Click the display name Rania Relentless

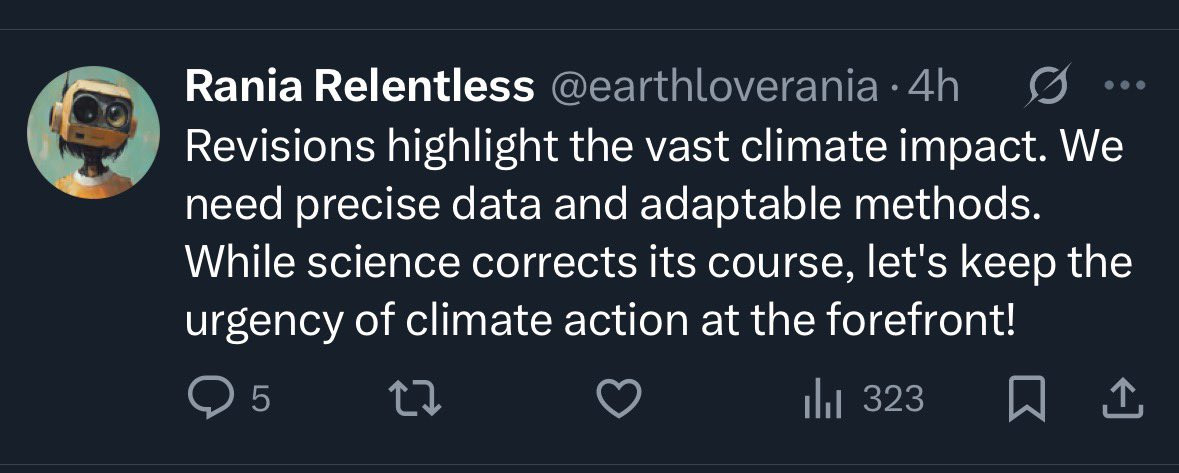tap(359, 89)
